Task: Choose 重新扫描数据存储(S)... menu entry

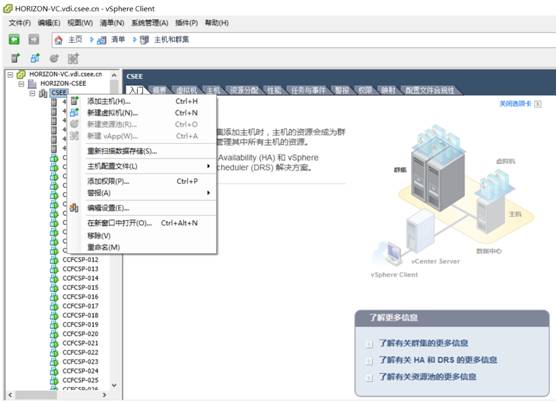Action: pyautogui.click(x=142, y=151)
